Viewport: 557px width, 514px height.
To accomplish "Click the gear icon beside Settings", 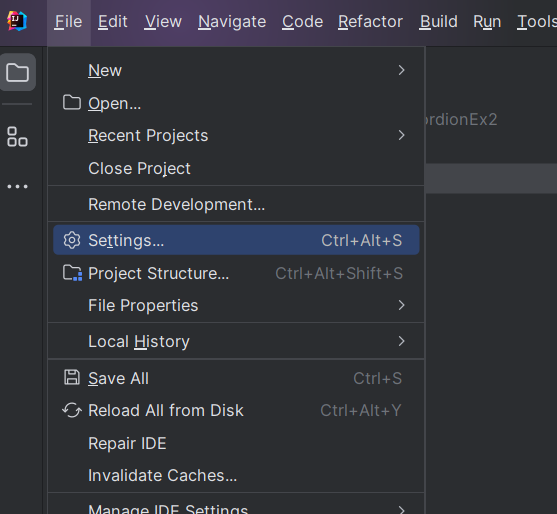I will 72,240.
